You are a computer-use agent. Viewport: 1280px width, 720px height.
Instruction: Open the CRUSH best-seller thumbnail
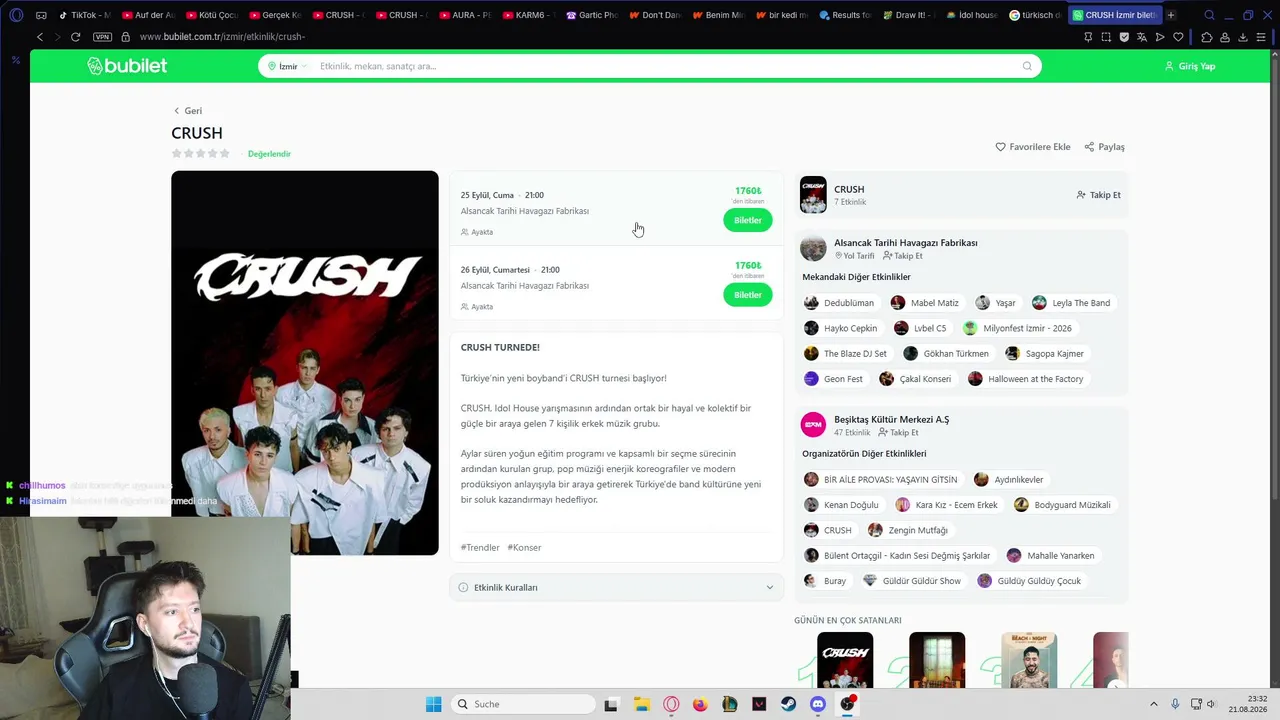[845, 660]
